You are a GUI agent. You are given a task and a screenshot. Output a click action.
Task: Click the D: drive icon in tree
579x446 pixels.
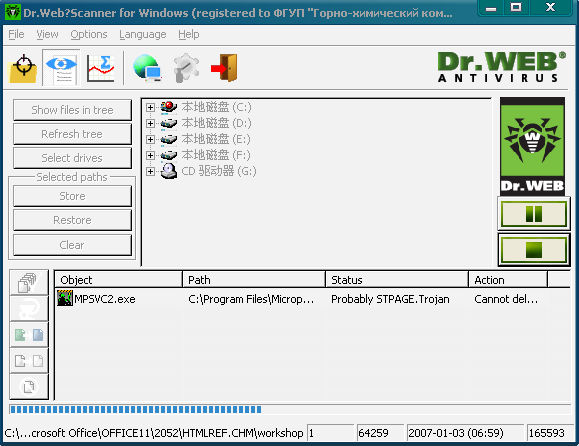(x=169, y=123)
